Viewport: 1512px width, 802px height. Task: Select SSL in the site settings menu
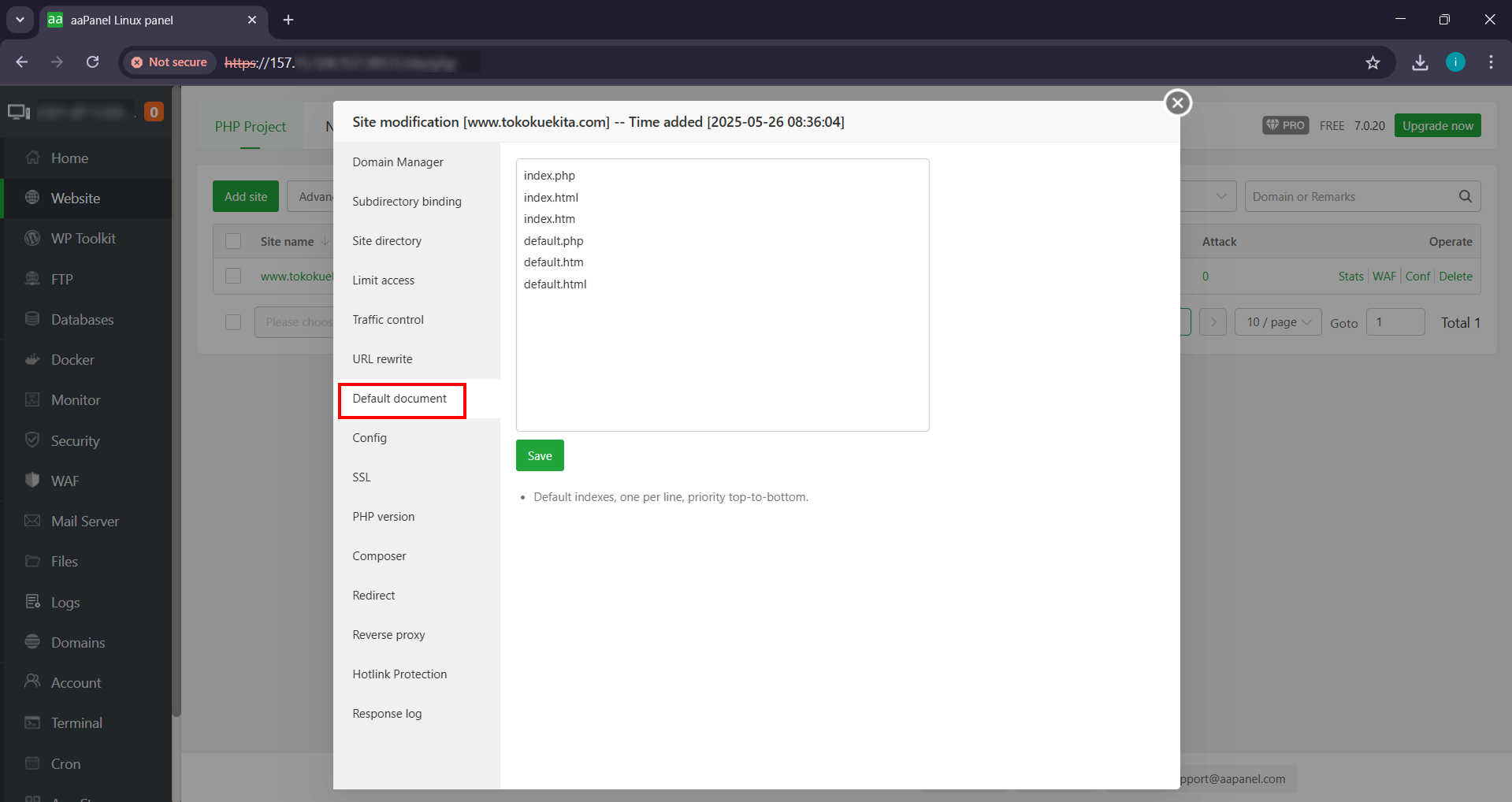[x=362, y=477]
